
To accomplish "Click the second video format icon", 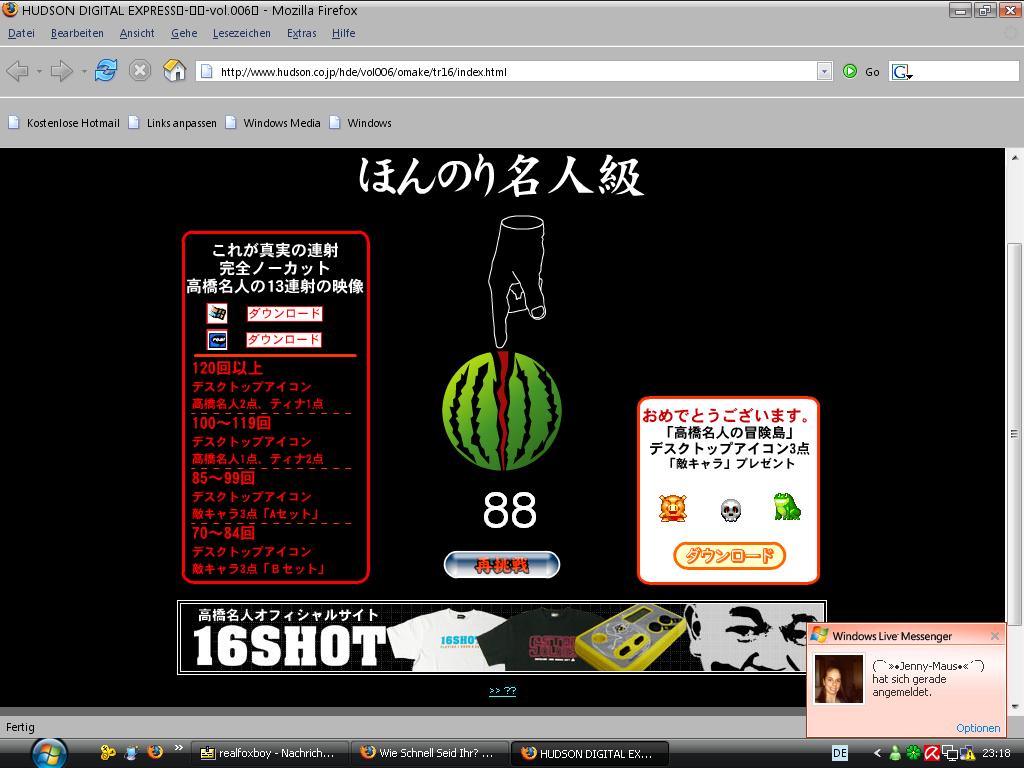I will [x=217, y=340].
